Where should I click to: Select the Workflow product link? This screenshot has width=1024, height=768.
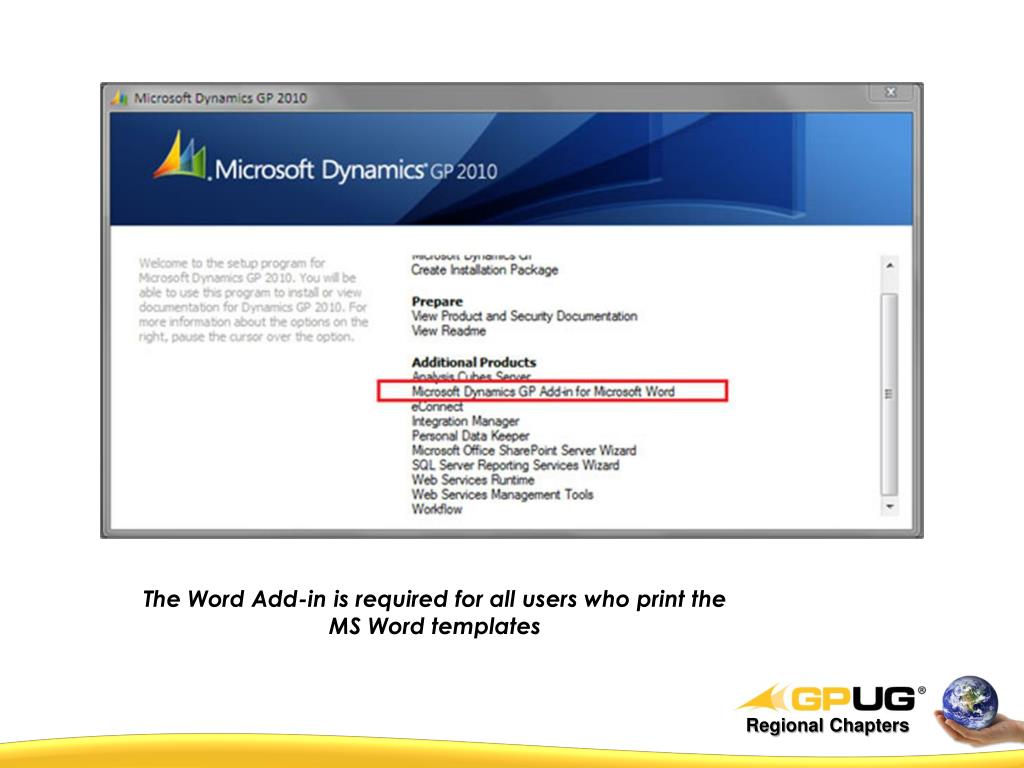(436, 509)
